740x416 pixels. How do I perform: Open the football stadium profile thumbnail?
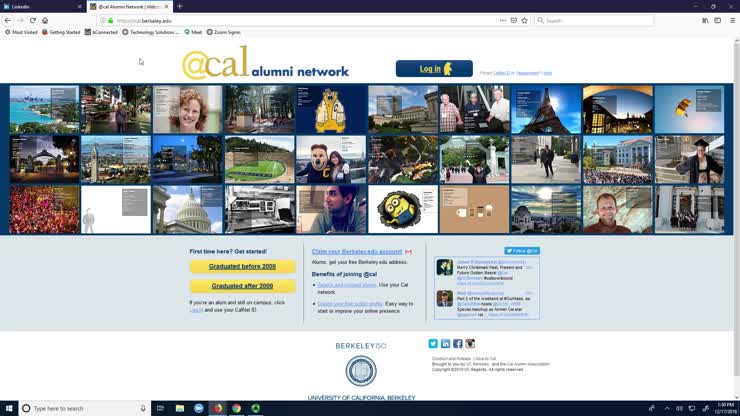(259, 160)
